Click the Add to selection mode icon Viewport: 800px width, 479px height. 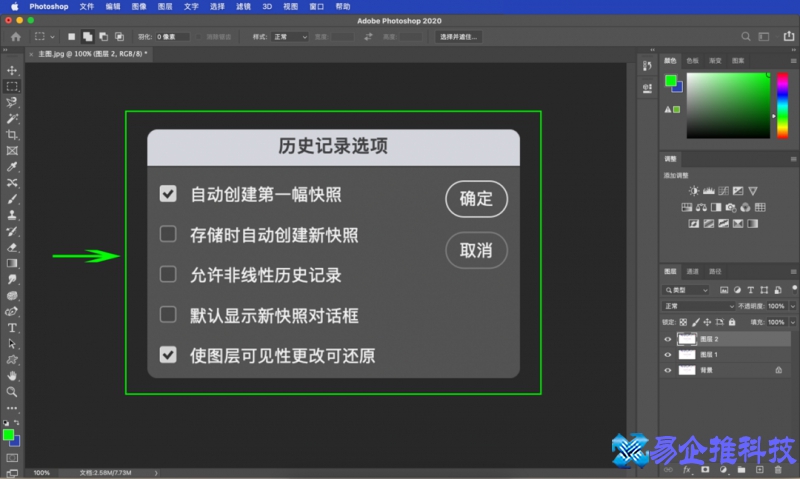pos(87,37)
